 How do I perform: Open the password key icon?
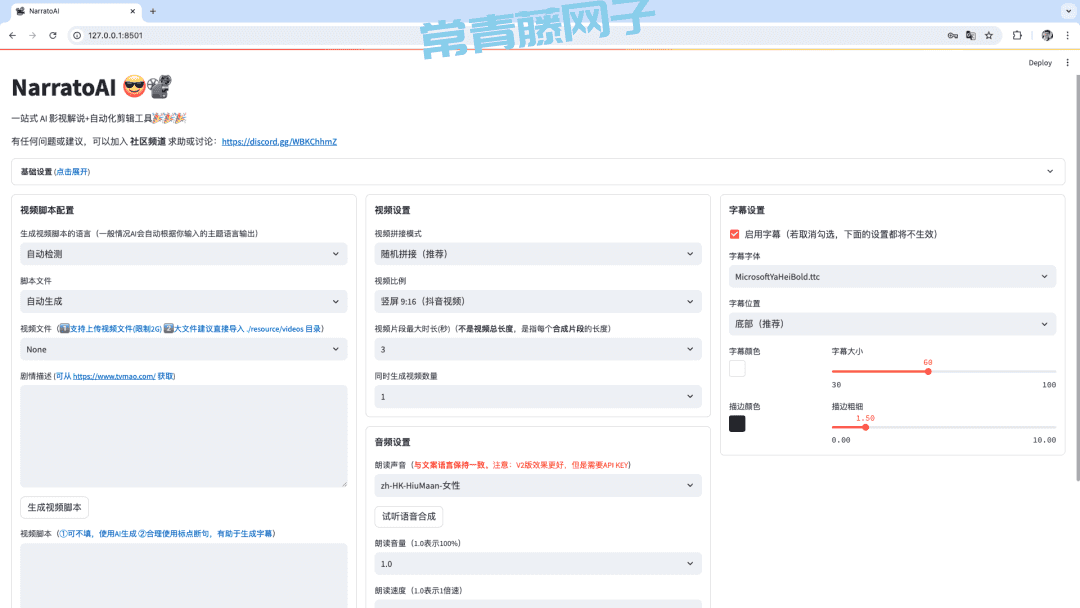pos(953,35)
